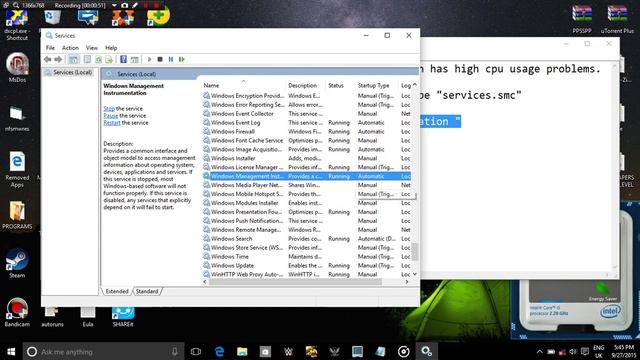Open the Steam desktop shortcut
Screen dimensions: 640x360
pos(17,263)
